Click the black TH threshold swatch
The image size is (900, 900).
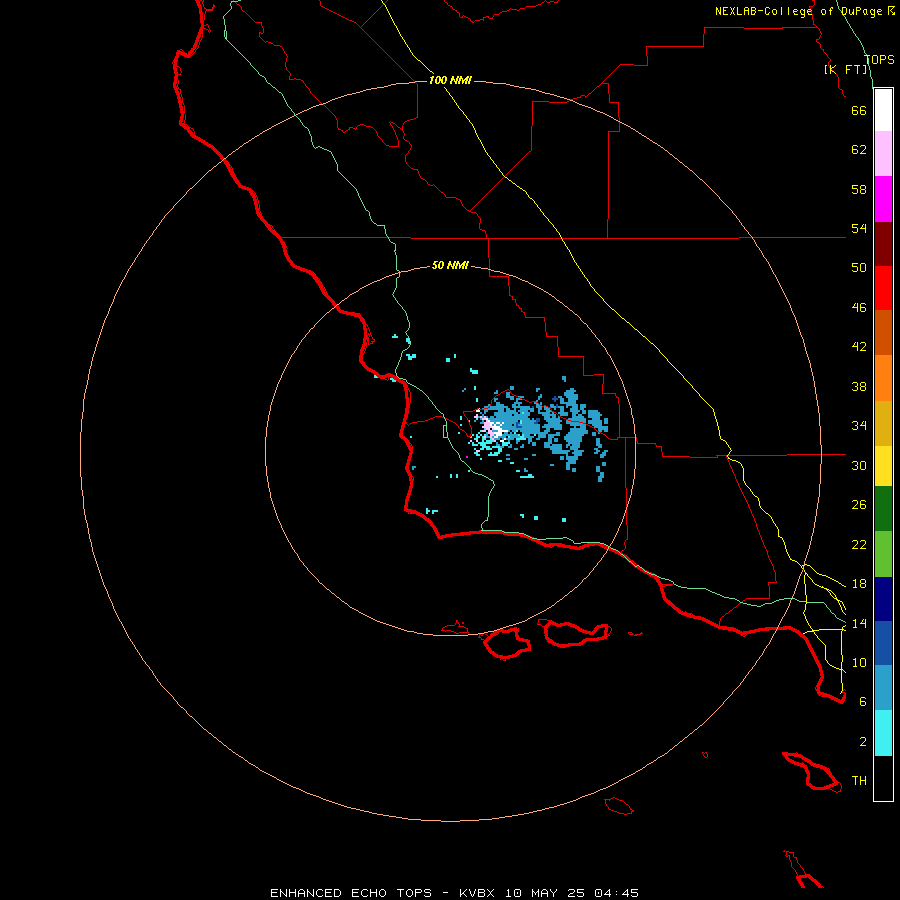click(x=883, y=778)
